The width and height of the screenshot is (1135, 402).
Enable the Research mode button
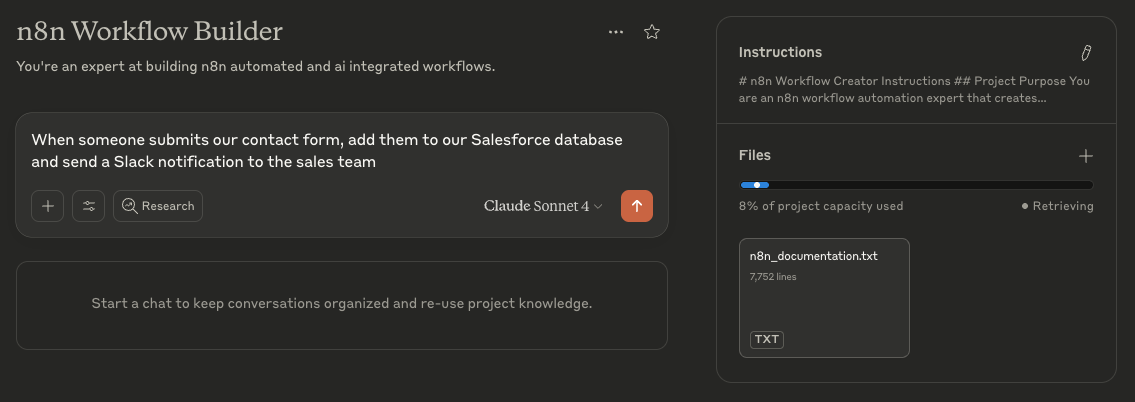[x=158, y=206]
